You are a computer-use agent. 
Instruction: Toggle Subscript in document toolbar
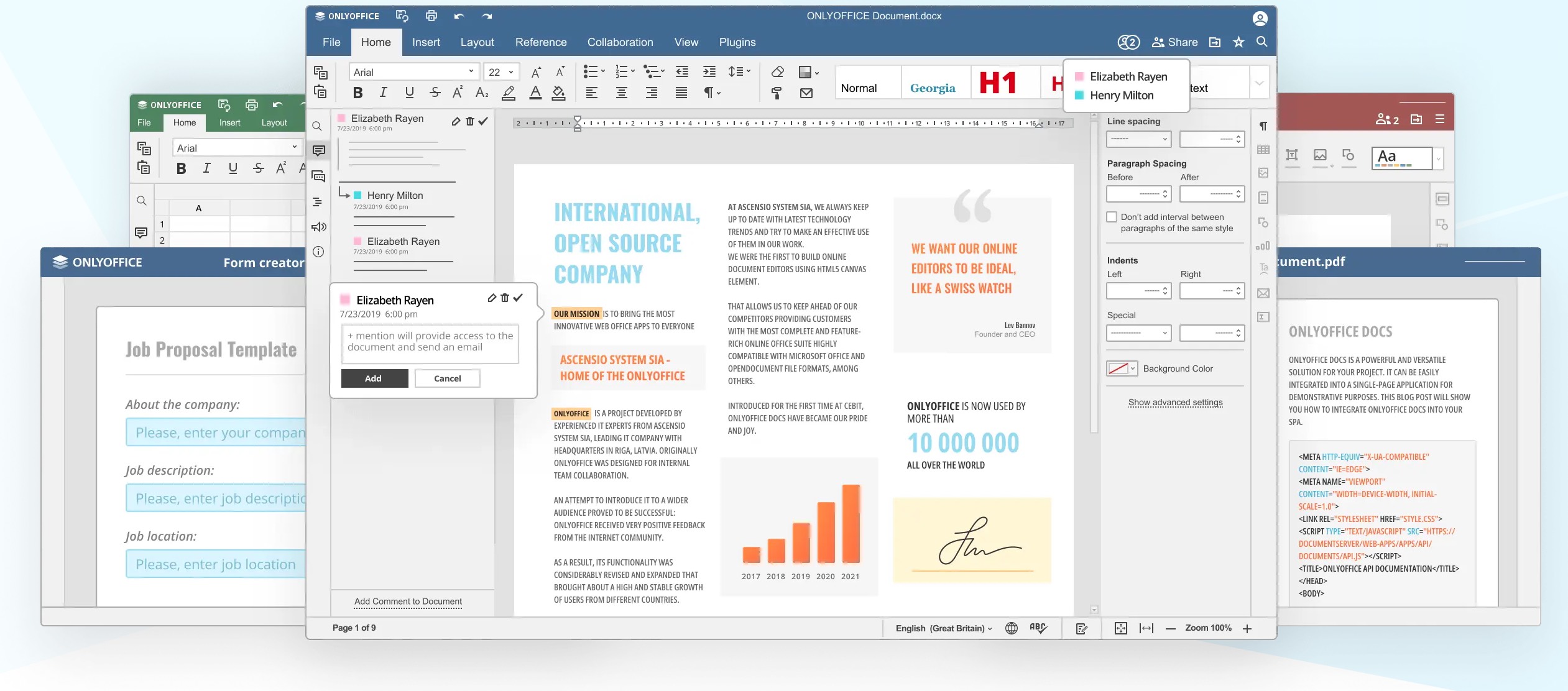pyautogui.click(x=482, y=93)
